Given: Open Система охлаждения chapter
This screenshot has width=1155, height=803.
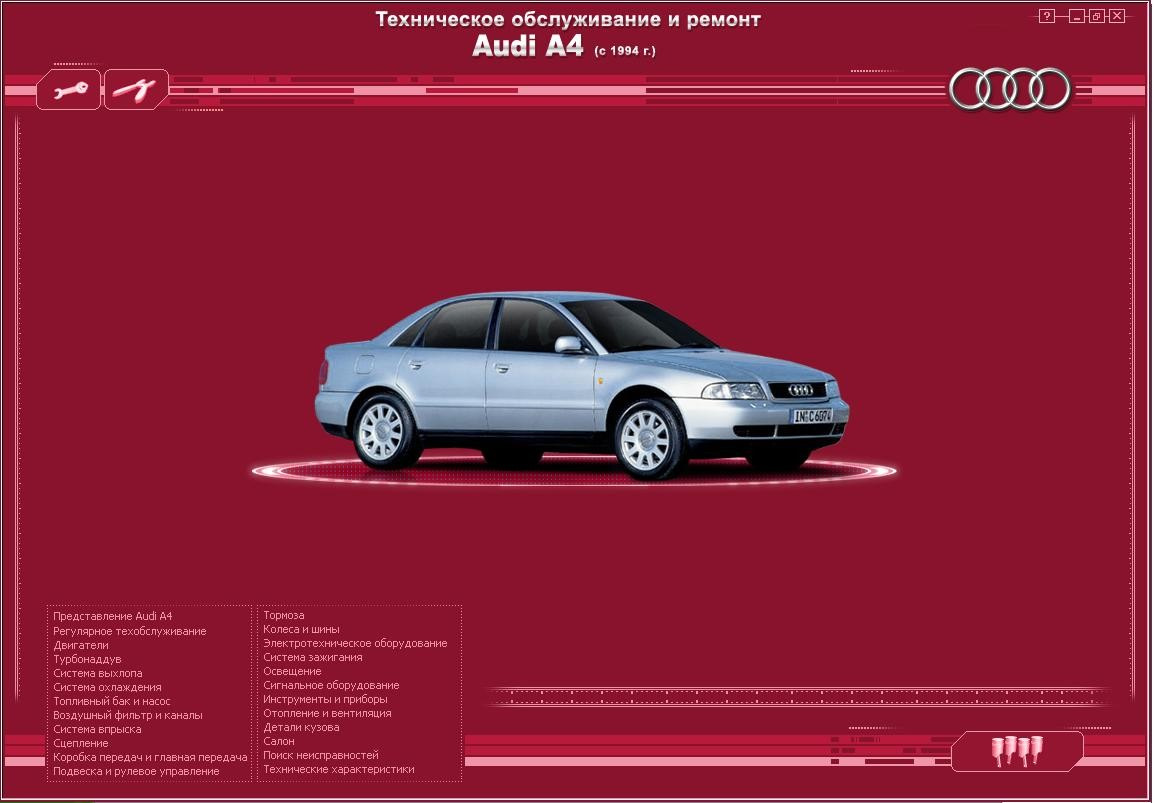Looking at the screenshot, I should pyautogui.click(x=107, y=687).
